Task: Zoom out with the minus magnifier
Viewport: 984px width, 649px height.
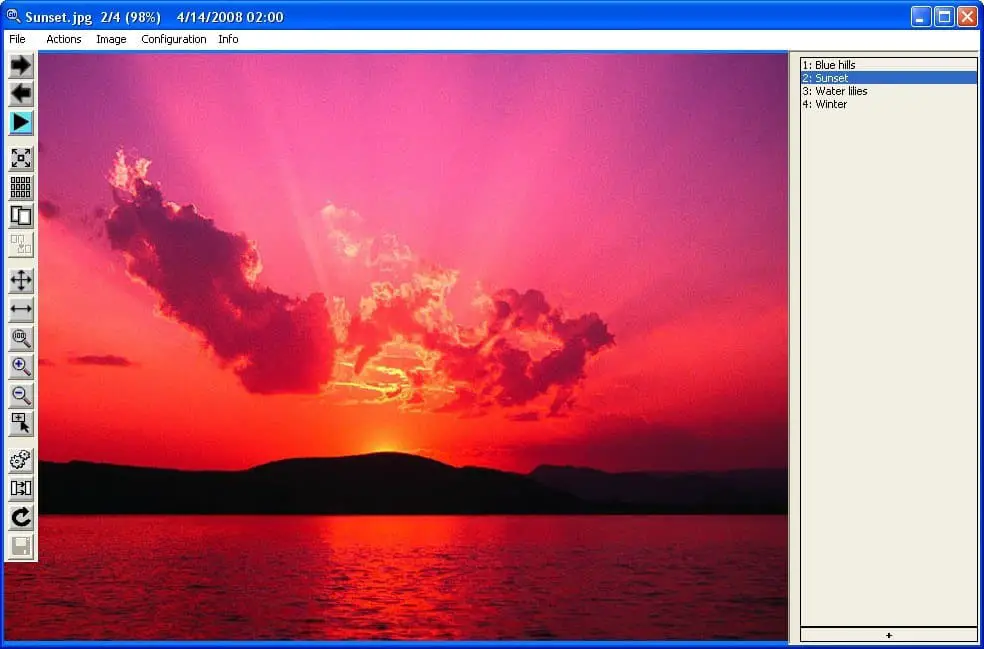Action: (21, 395)
